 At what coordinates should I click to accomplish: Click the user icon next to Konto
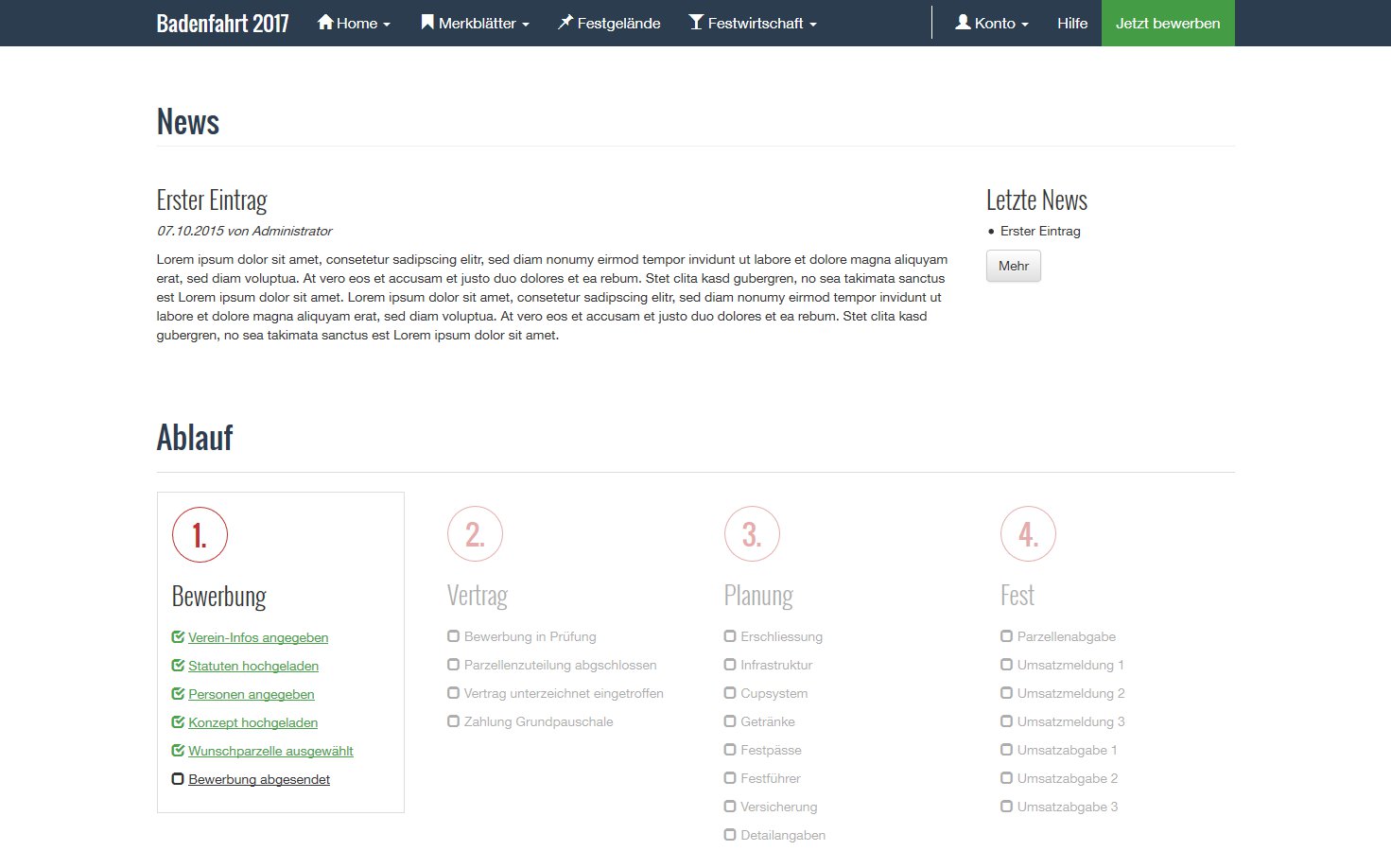(x=963, y=22)
